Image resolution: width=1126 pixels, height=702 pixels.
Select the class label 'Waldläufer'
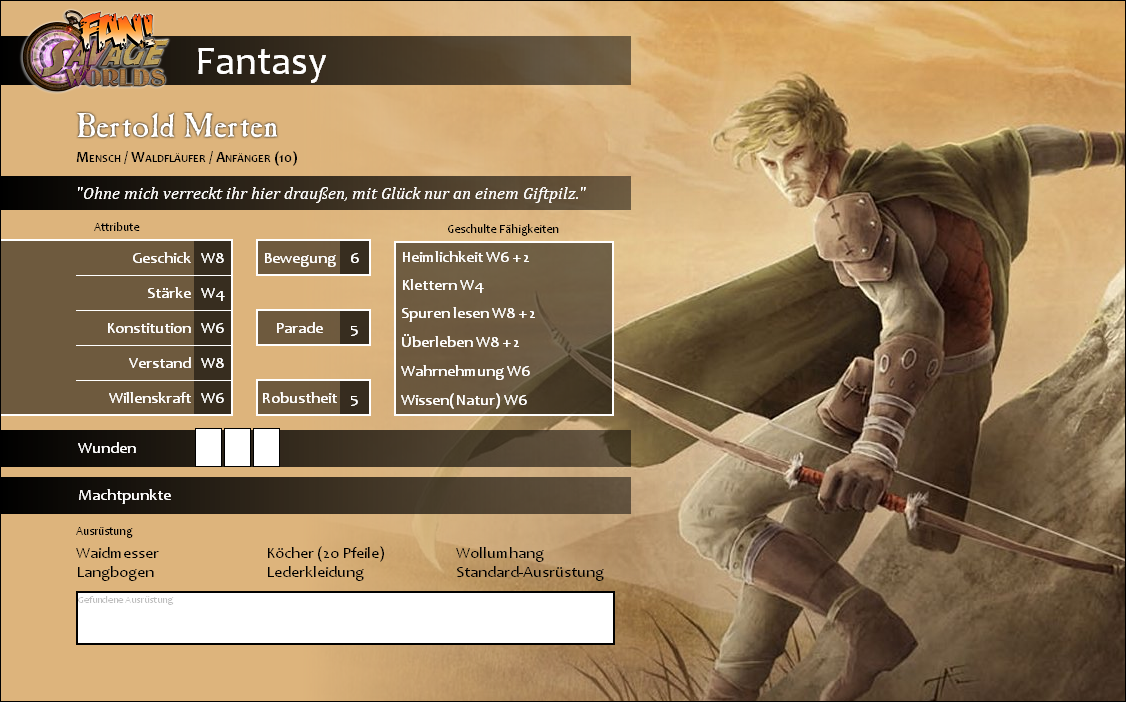tap(168, 158)
